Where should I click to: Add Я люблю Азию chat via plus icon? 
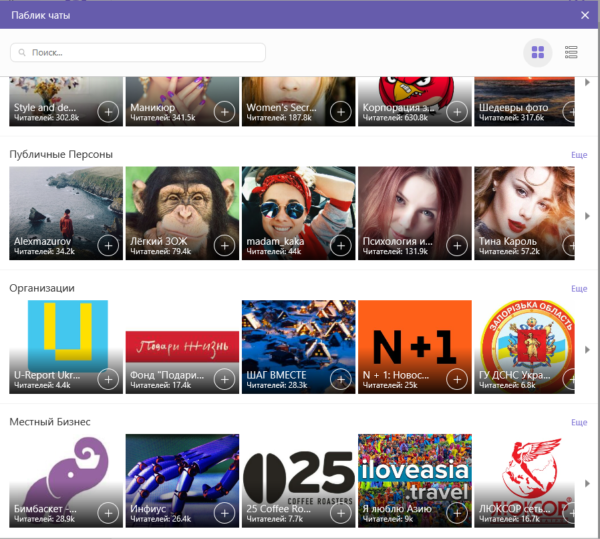(457, 513)
